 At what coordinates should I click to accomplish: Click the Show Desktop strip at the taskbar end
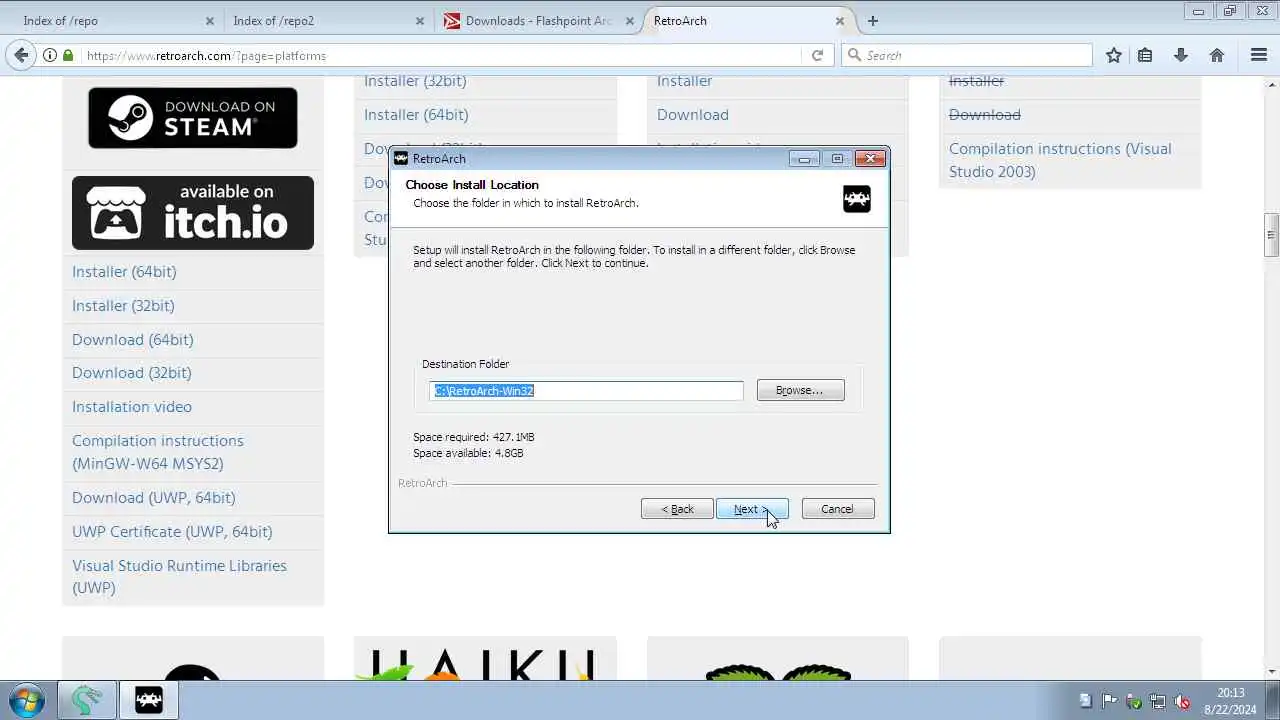pos(1273,700)
